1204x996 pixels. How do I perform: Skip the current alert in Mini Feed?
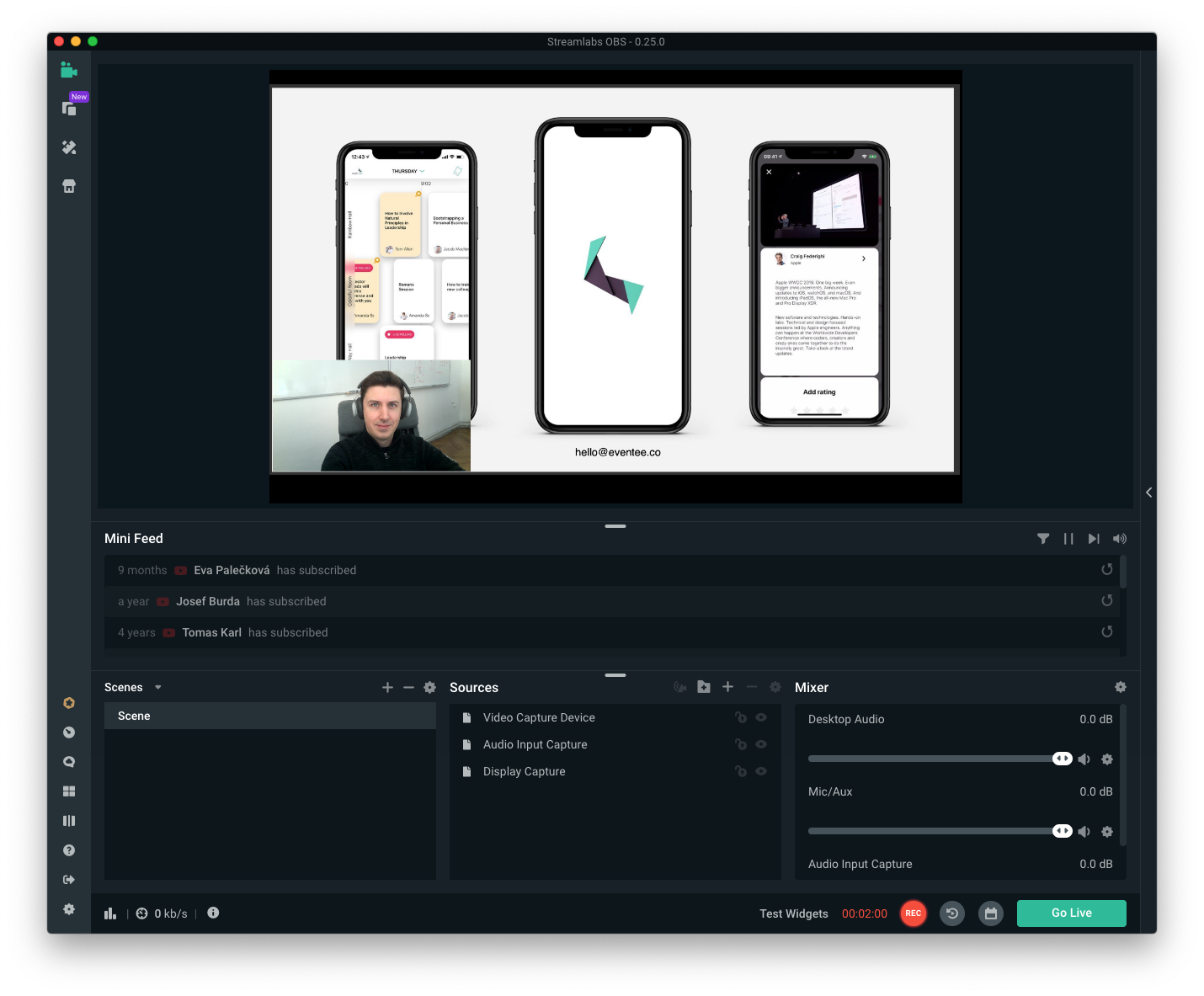point(1094,539)
